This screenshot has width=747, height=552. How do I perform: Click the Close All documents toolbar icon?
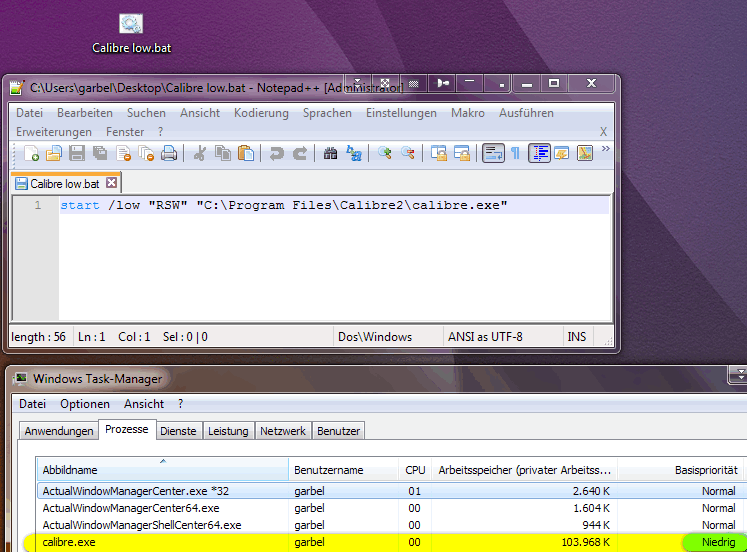tap(146, 153)
